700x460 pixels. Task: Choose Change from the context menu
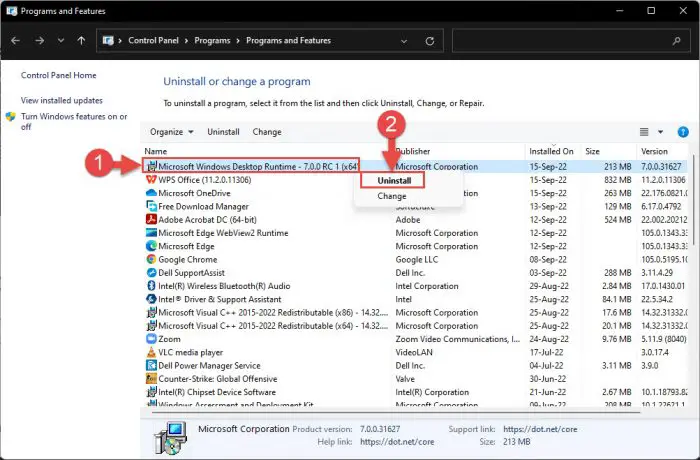click(x=392, y=196)
